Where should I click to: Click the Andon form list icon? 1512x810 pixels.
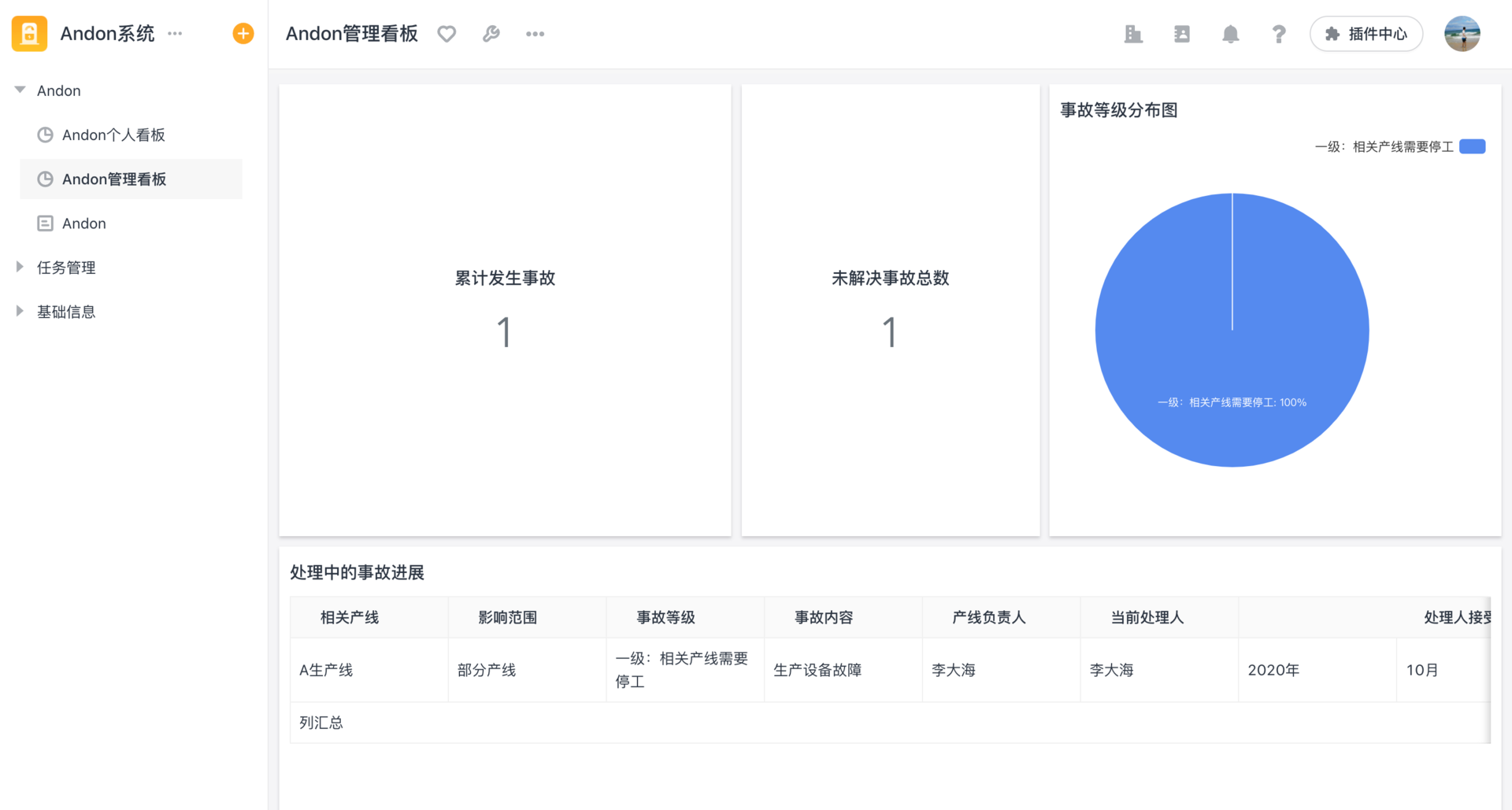(x=46, y=223)
